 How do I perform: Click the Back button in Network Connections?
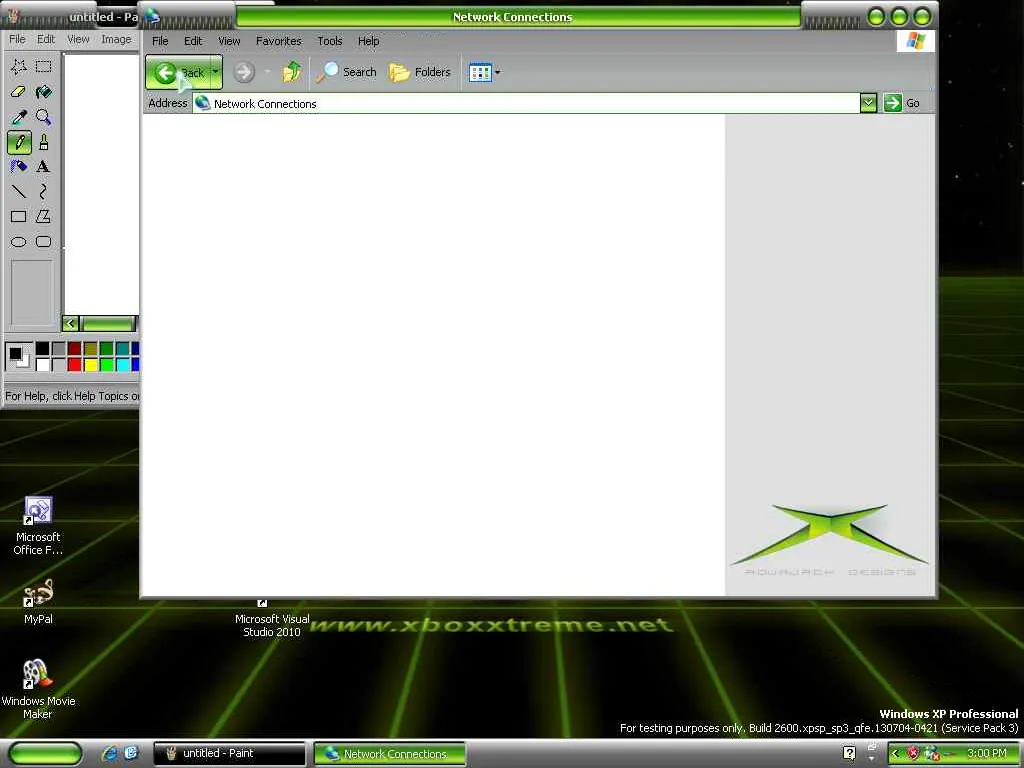coord(178,72)
